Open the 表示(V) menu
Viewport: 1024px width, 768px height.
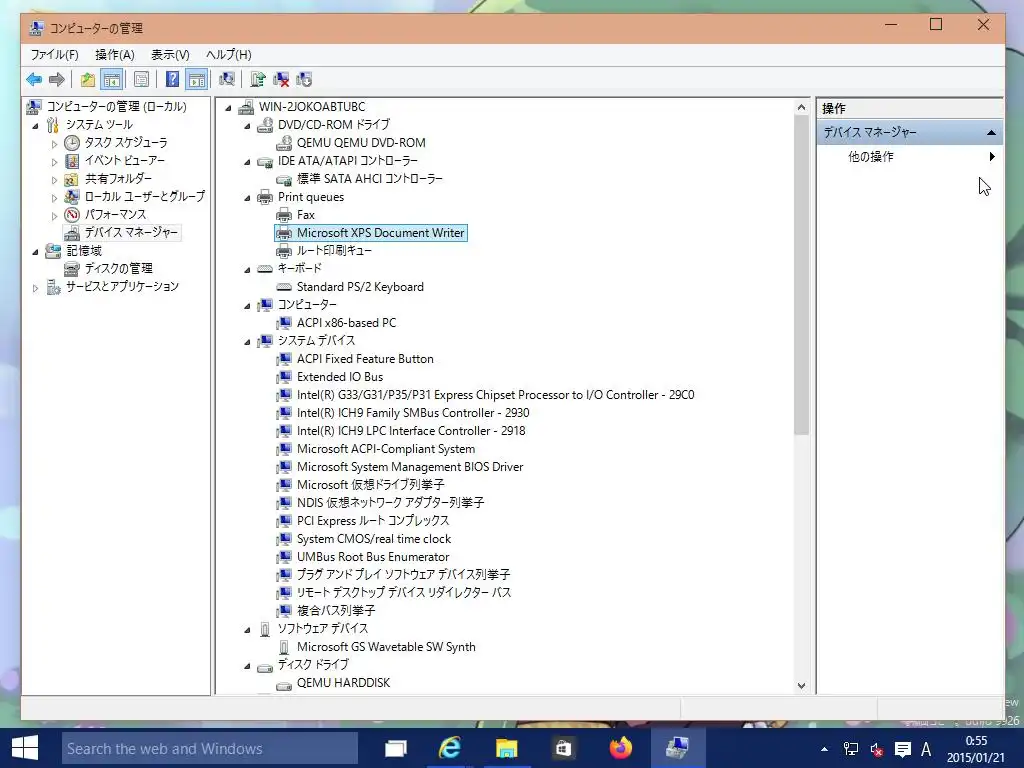[x=170, y=55]
